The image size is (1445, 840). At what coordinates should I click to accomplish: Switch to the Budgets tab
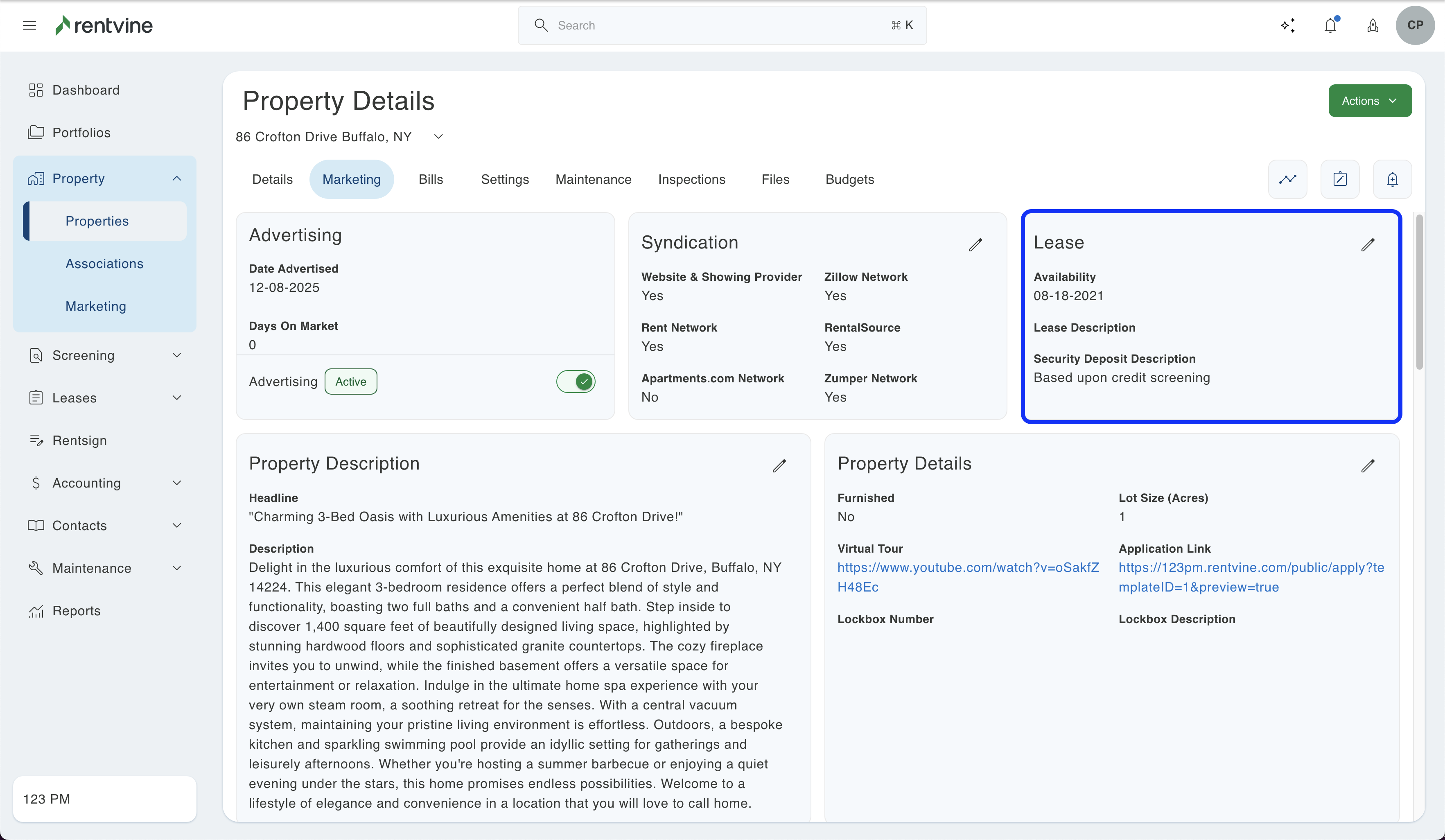849,179
